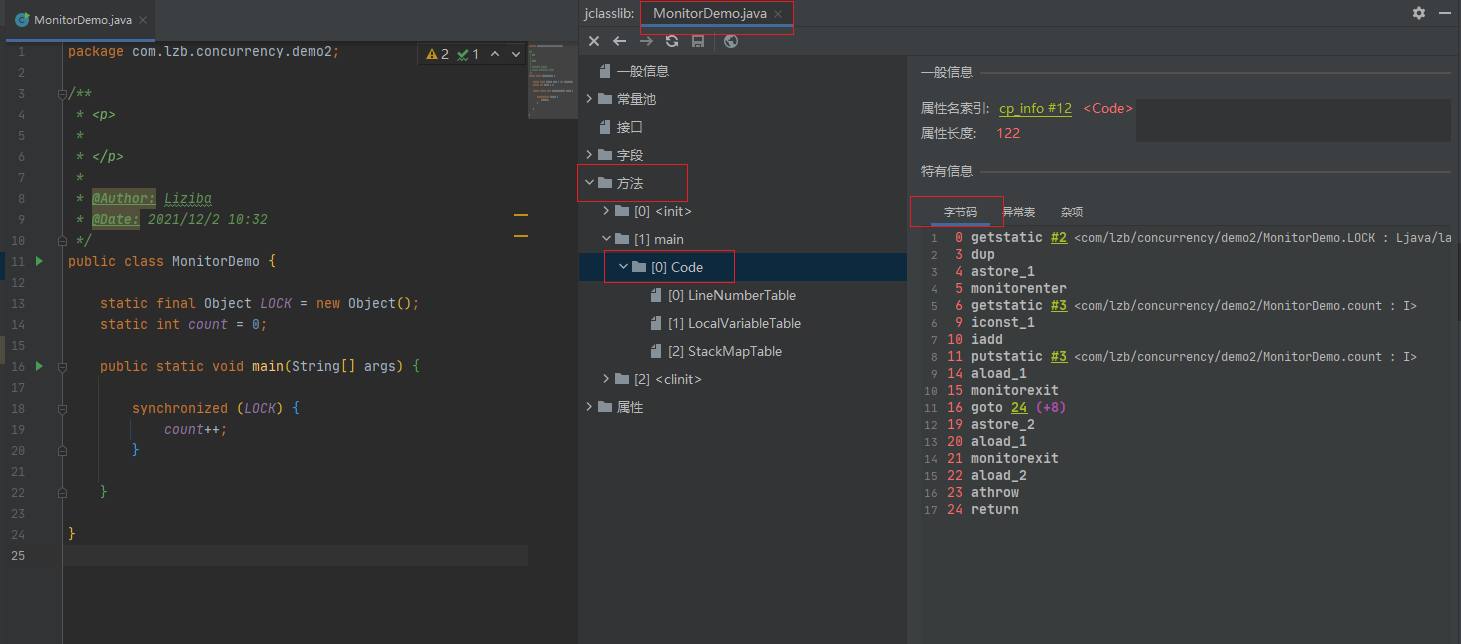1461x644 pixels.
Task: Select the jclasslib MonitorDemo.java tab
Action: (710, 13)
